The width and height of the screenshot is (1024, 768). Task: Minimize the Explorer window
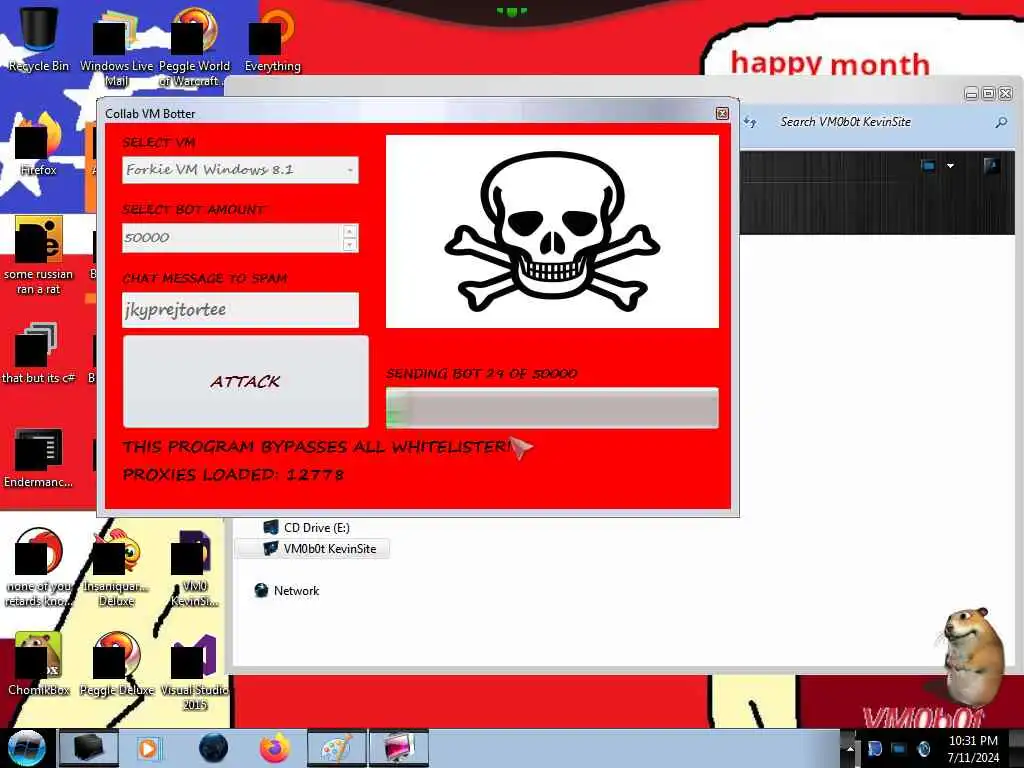tap(971, 94)
